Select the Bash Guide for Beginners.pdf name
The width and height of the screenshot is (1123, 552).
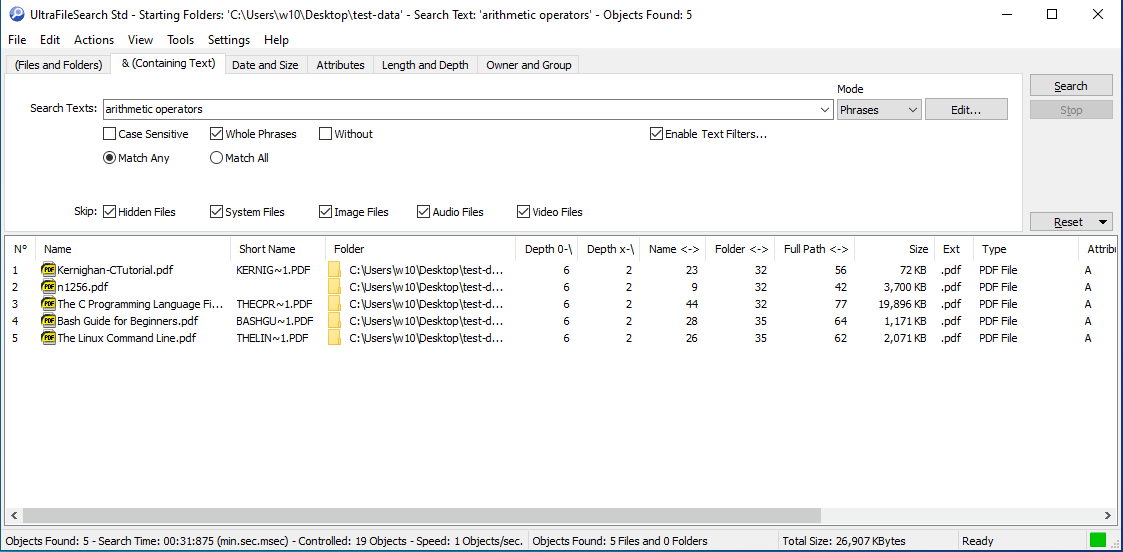[x=127, y=321]
